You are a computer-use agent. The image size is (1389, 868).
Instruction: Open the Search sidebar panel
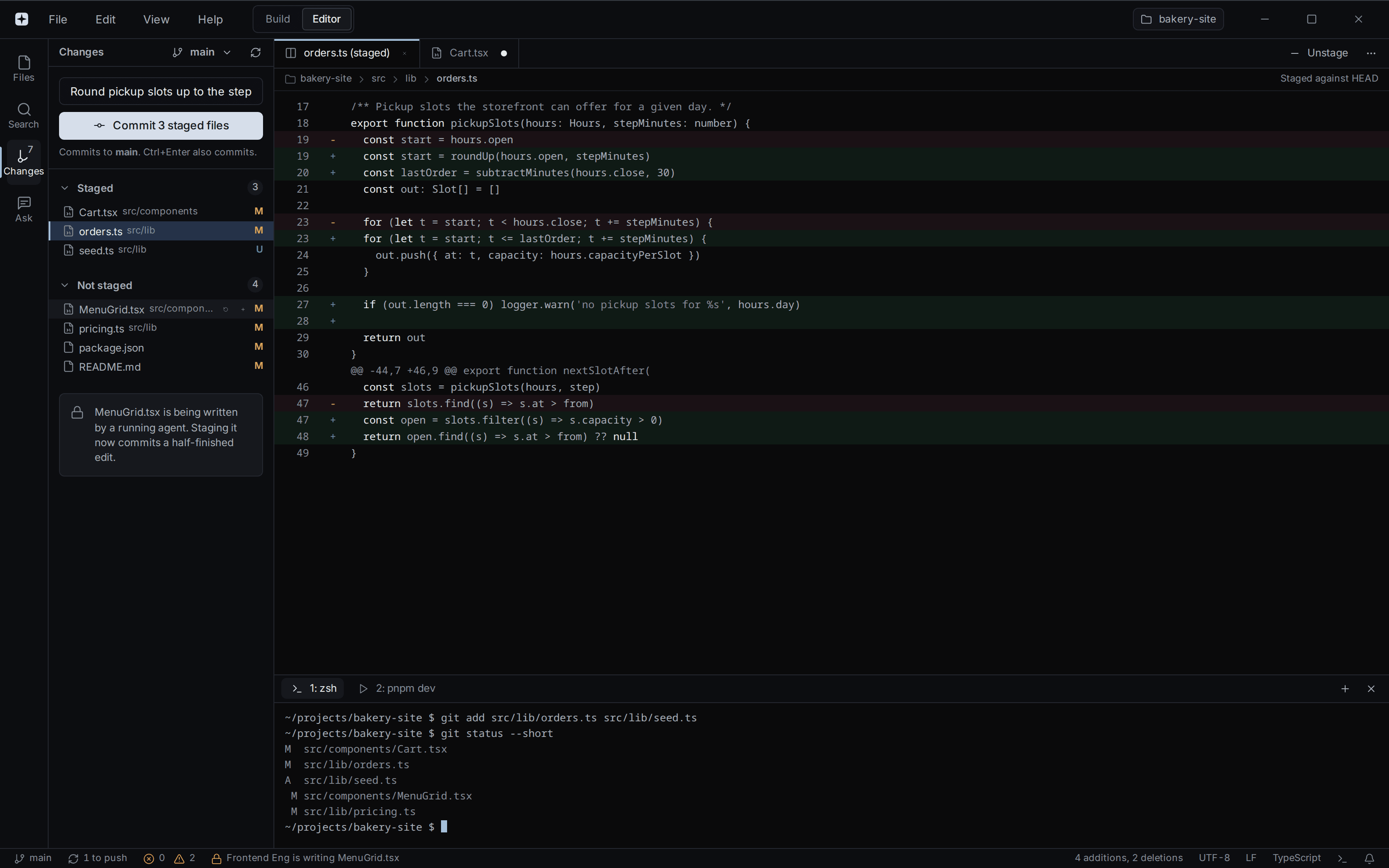(23, 115)
